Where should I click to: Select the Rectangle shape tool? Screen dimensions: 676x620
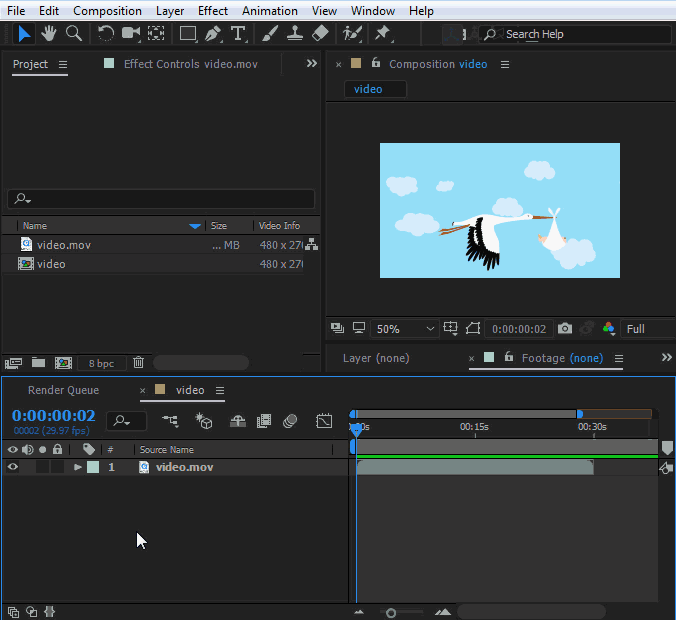(x=188, y=33)
